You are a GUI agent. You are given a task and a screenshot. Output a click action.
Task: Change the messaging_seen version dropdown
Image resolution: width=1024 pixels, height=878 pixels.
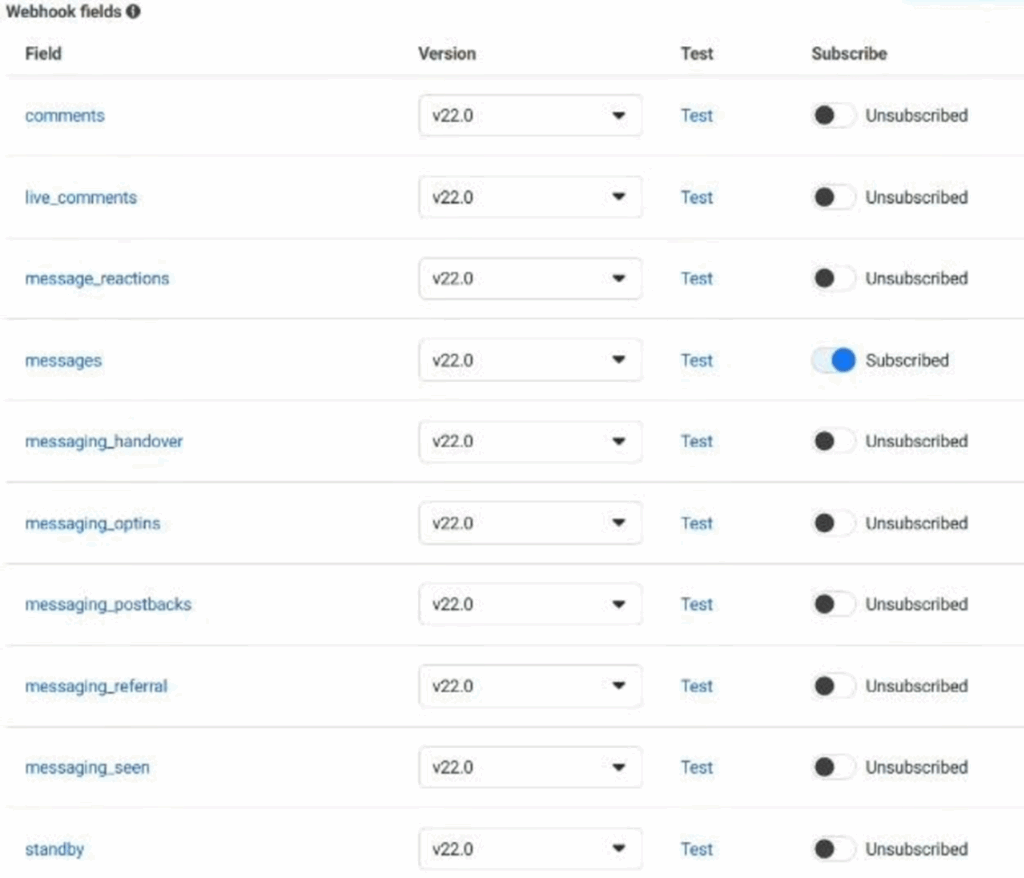point(530,768)
